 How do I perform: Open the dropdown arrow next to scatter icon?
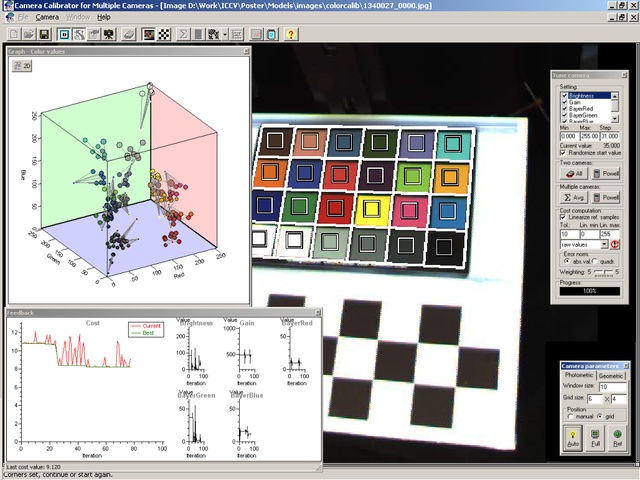(x=225, y=34)
